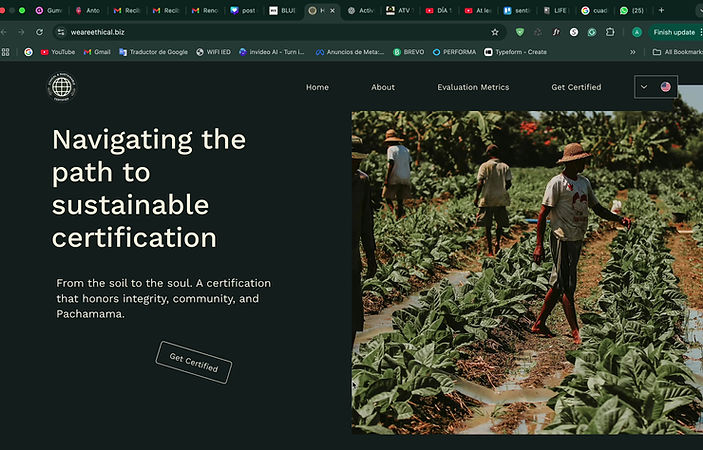Open the green circular arrows extension
Image resolution: width=703 pixels, height=450 pixels.
click(x=592, y=32)
